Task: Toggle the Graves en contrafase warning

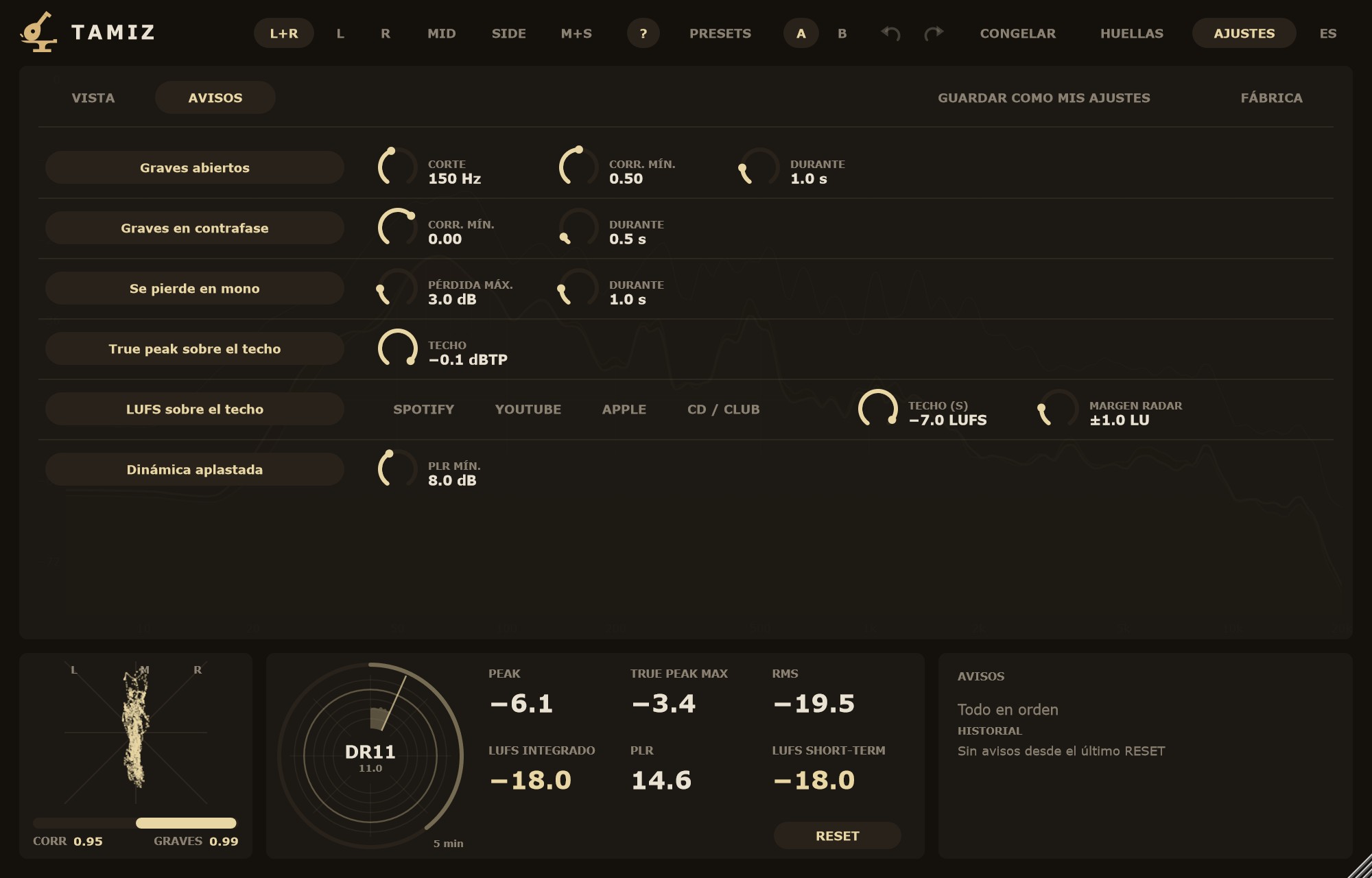Action: click(x=195, y=228)
